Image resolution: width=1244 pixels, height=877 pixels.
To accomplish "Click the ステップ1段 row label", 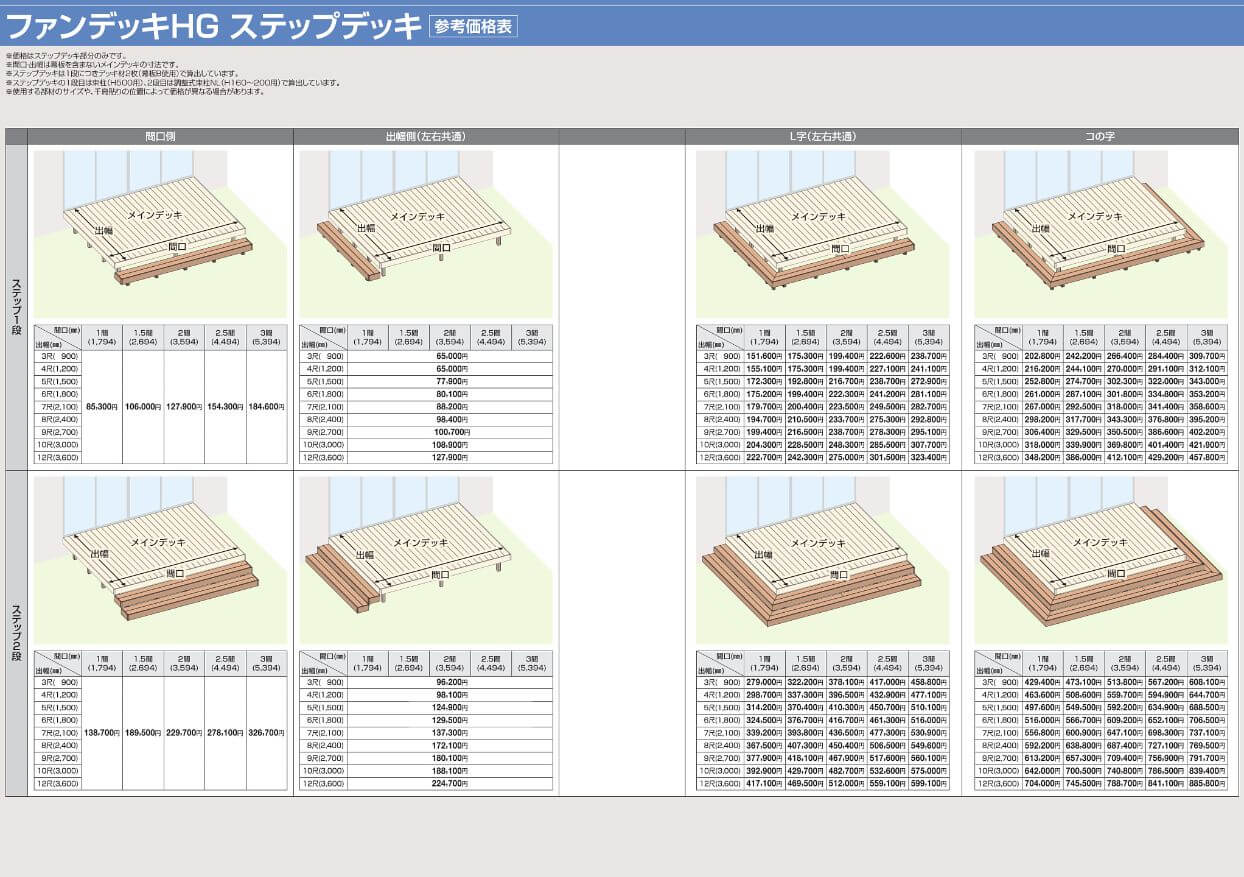I will (x=16, y=306).
